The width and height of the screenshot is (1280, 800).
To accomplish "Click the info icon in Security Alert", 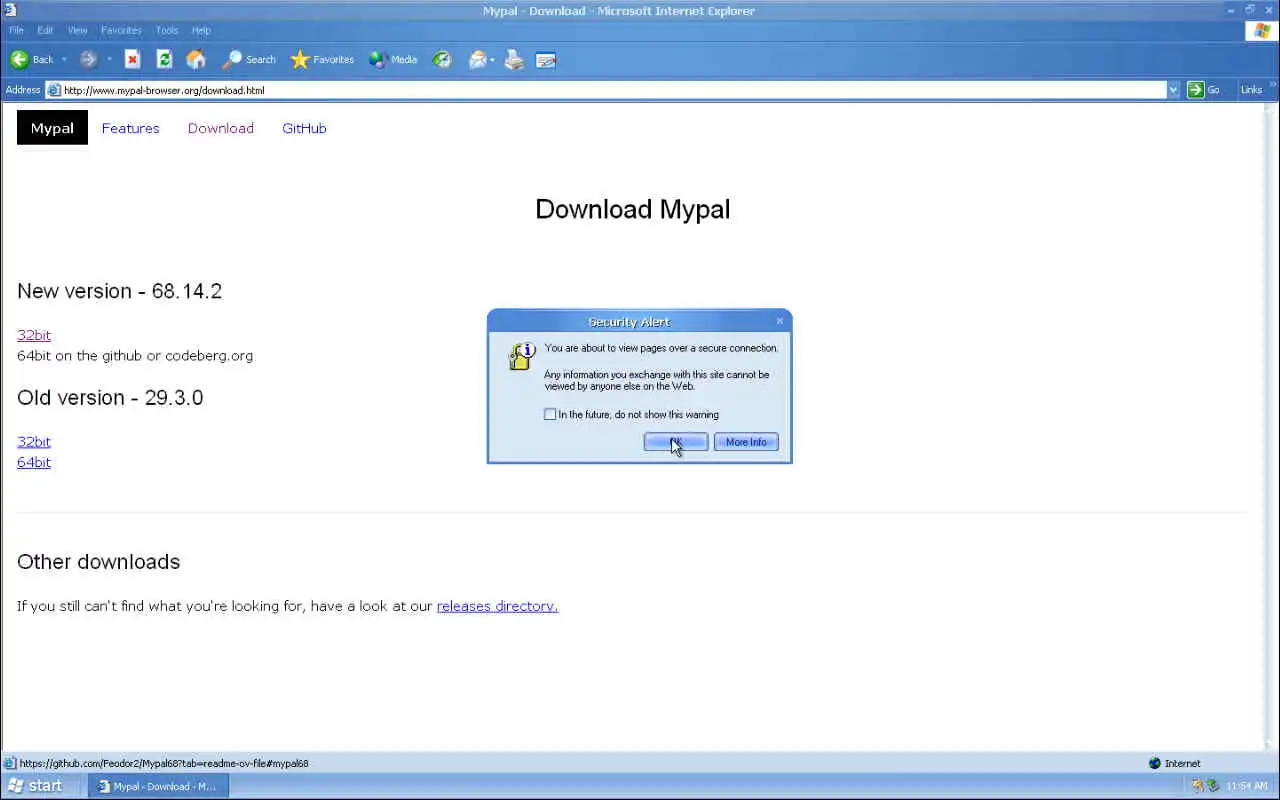I will pyautogui.click(x=521, y=356).
